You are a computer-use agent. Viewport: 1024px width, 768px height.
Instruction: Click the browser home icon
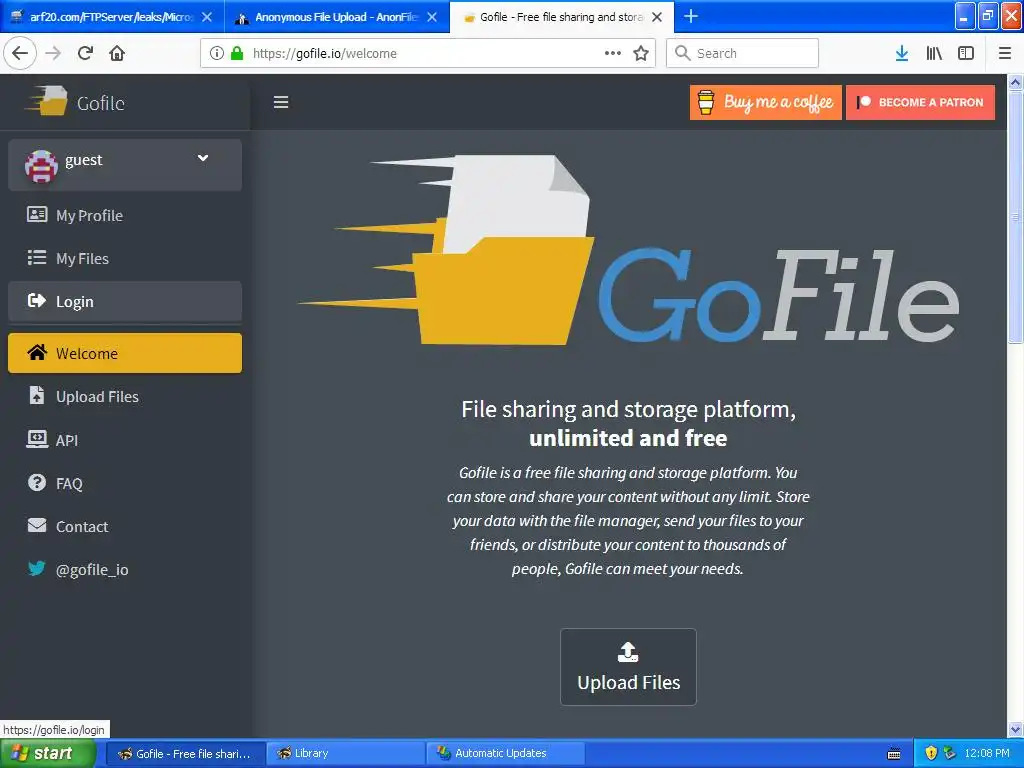point(117,53)
